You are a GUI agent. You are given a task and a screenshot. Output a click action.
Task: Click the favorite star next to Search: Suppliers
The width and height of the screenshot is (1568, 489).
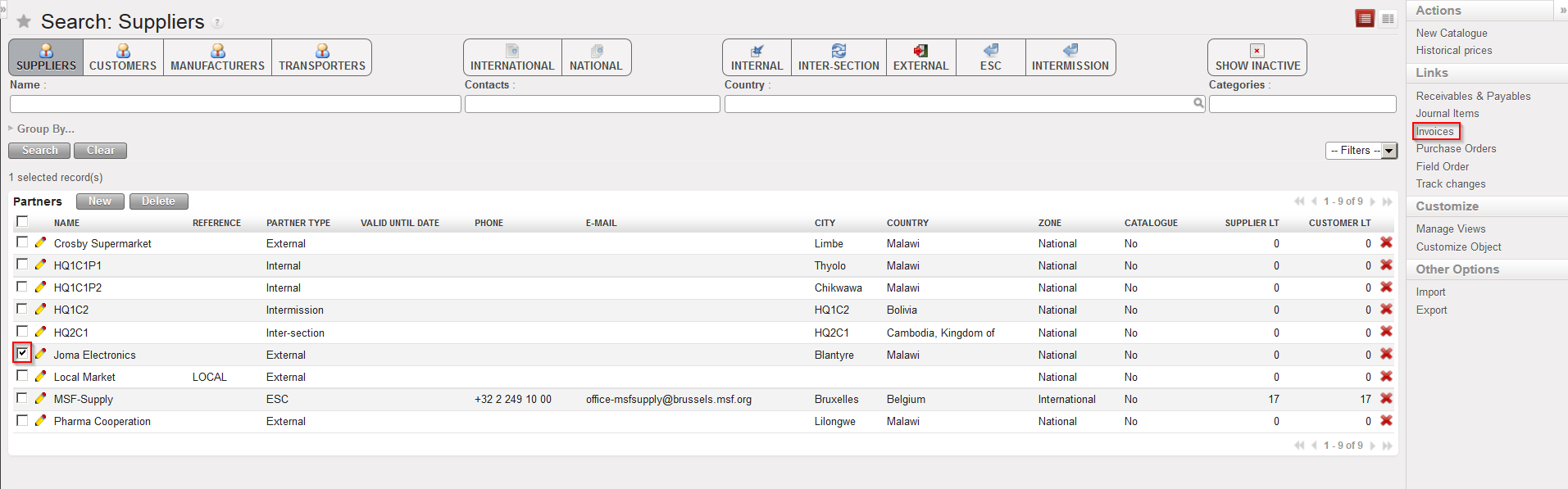(24, 21)
